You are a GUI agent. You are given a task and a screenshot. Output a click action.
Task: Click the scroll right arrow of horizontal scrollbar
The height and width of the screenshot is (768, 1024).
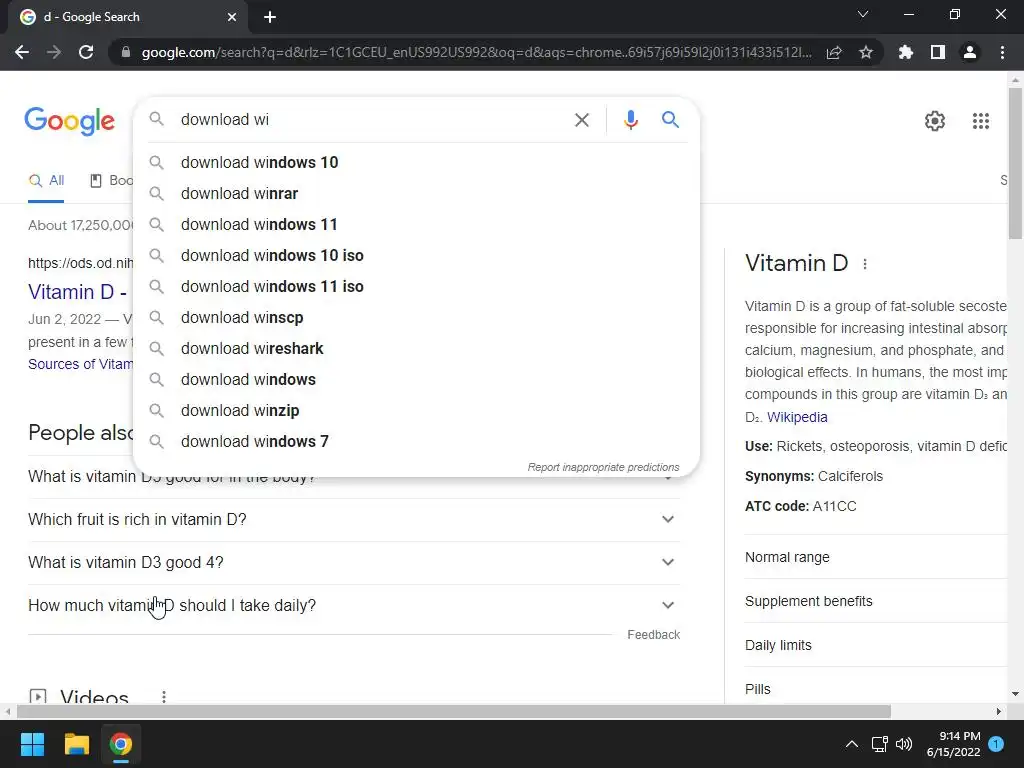point(999,711)
